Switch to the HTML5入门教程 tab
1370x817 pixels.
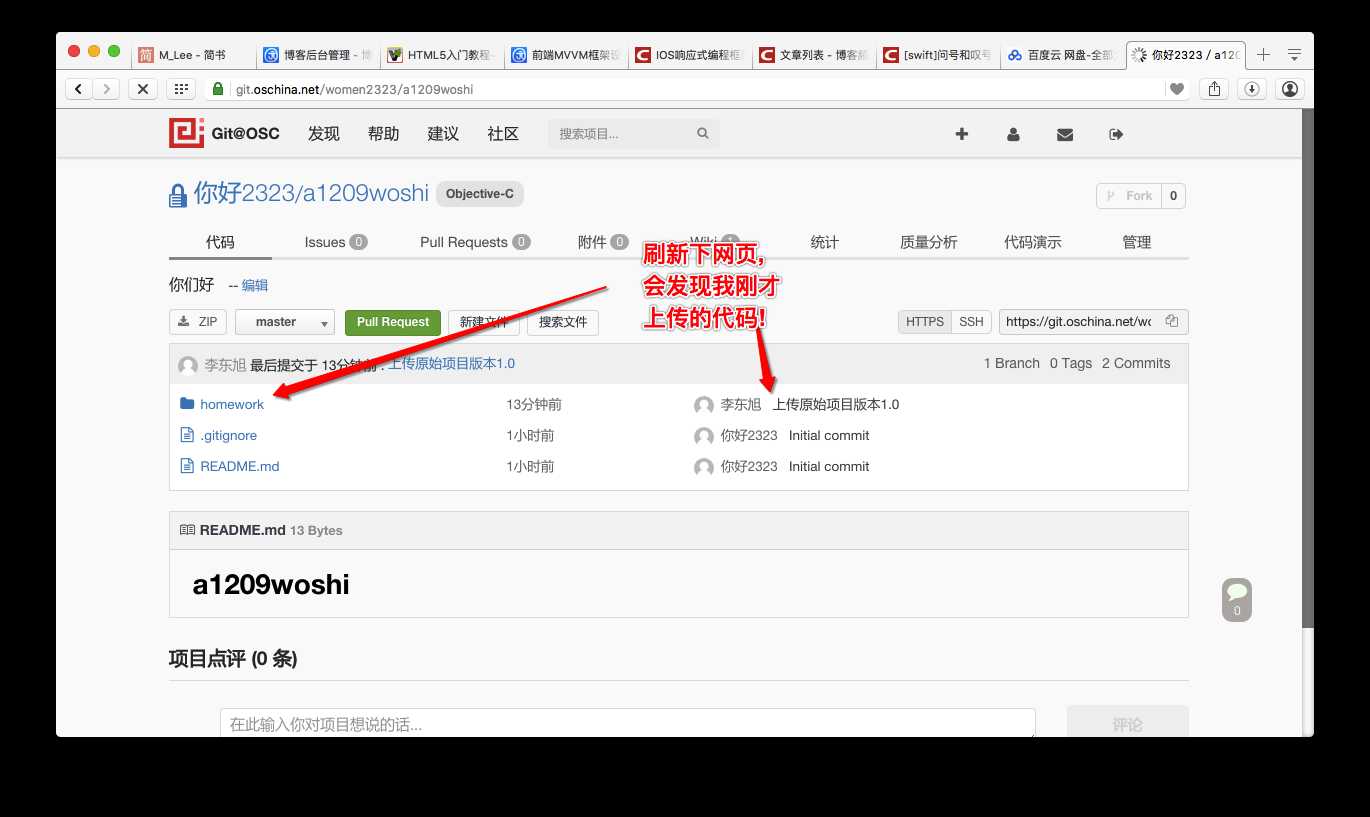point(442,55)
